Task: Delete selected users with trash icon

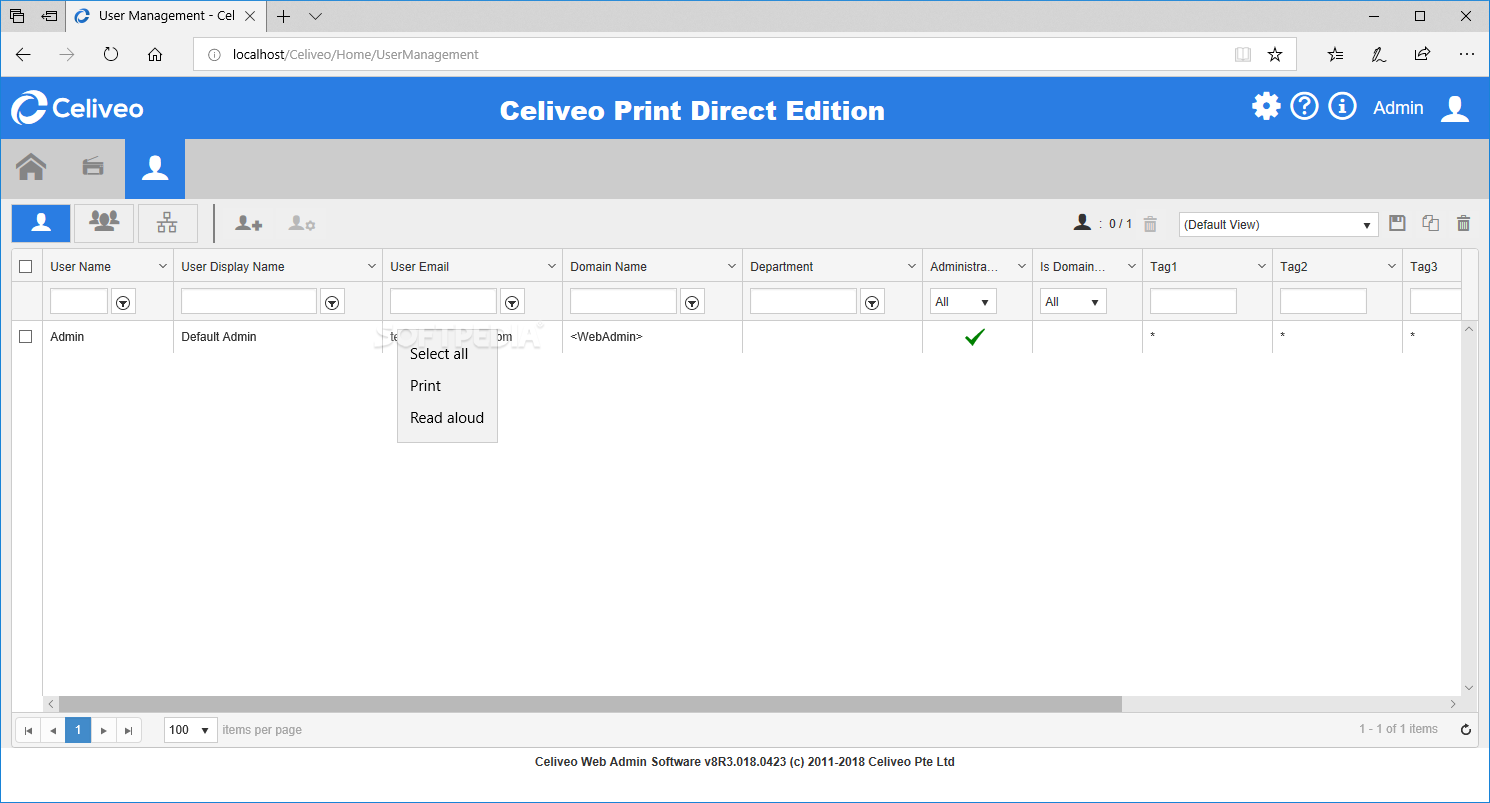Action: [1150, 224]
